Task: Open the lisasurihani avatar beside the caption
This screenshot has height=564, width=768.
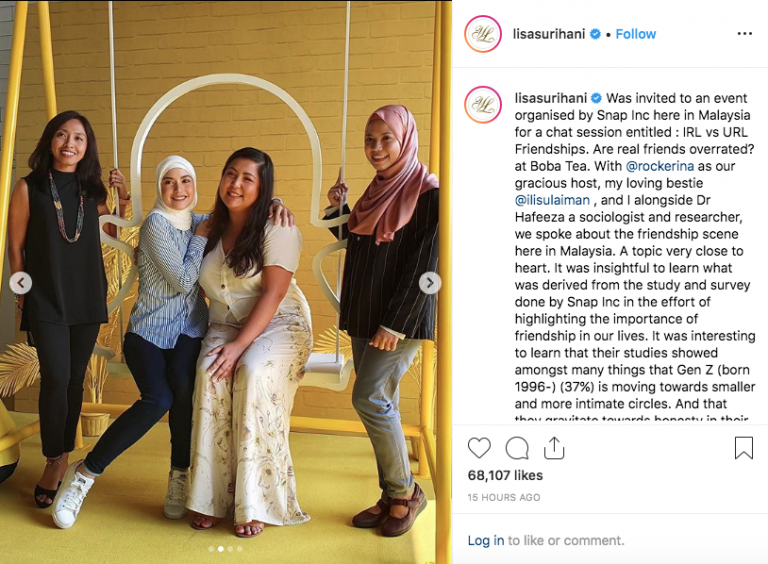Action: click(x=483, y=104)
